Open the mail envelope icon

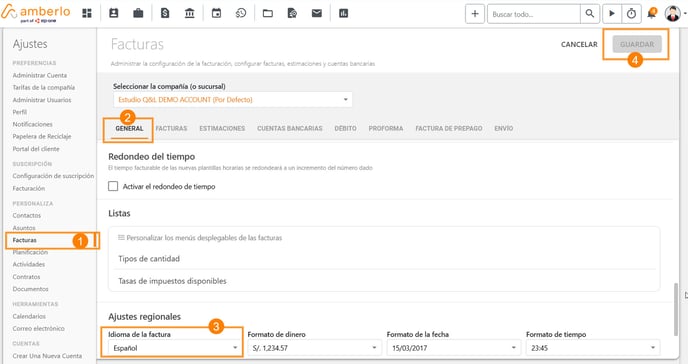coord(317,14)
